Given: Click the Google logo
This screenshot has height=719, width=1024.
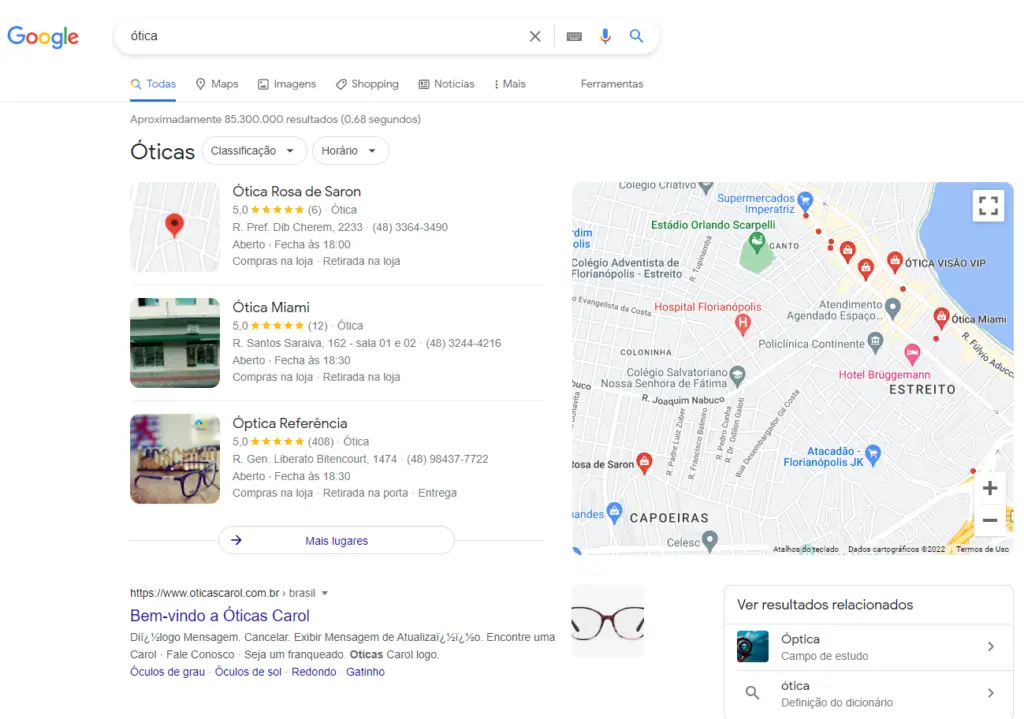Looking at the screenshot, I should click(x=43, y=37).
